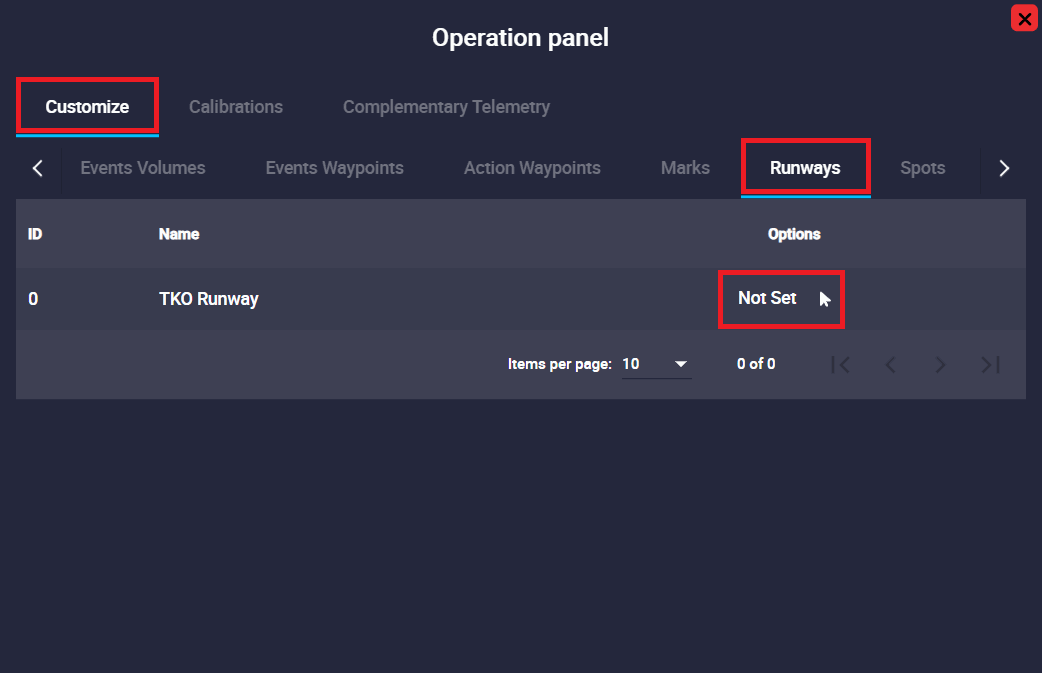1042x673 pixels.
Task: Open the Complementary Telemetry tab
Action: click(x=446, y=107)
